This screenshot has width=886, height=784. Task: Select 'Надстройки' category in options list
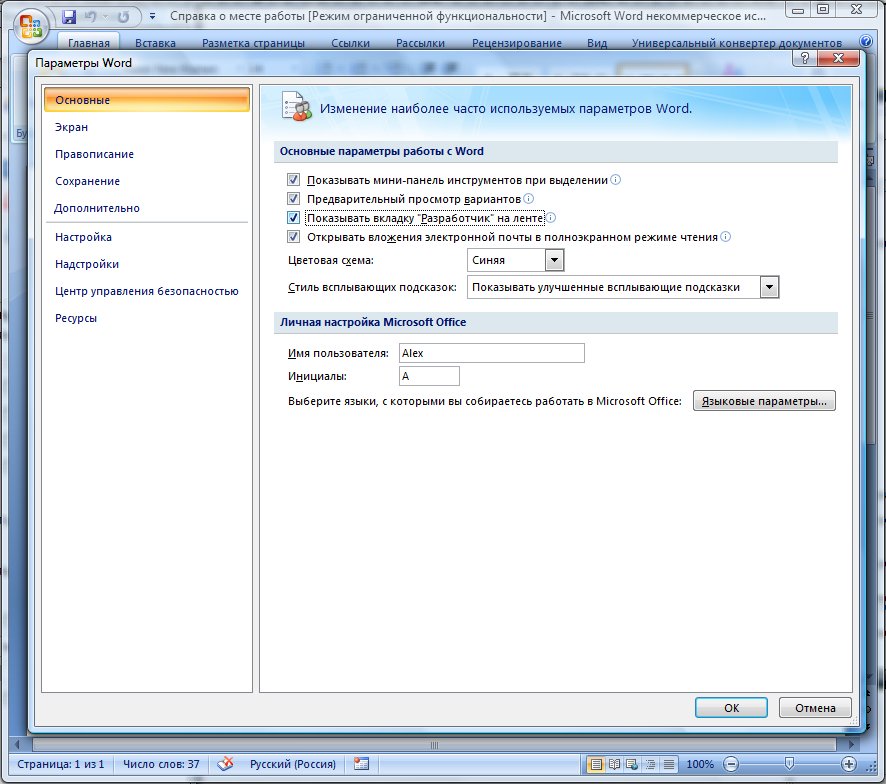(147, 265)
